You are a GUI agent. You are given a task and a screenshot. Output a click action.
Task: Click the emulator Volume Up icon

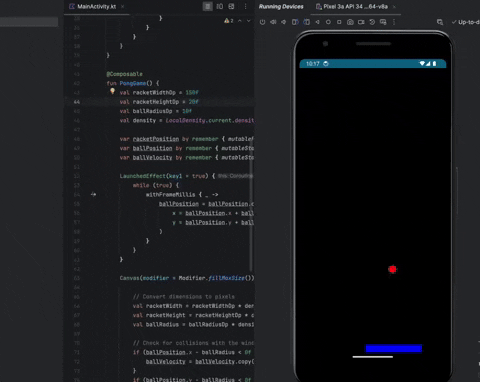tap(273, 22)
